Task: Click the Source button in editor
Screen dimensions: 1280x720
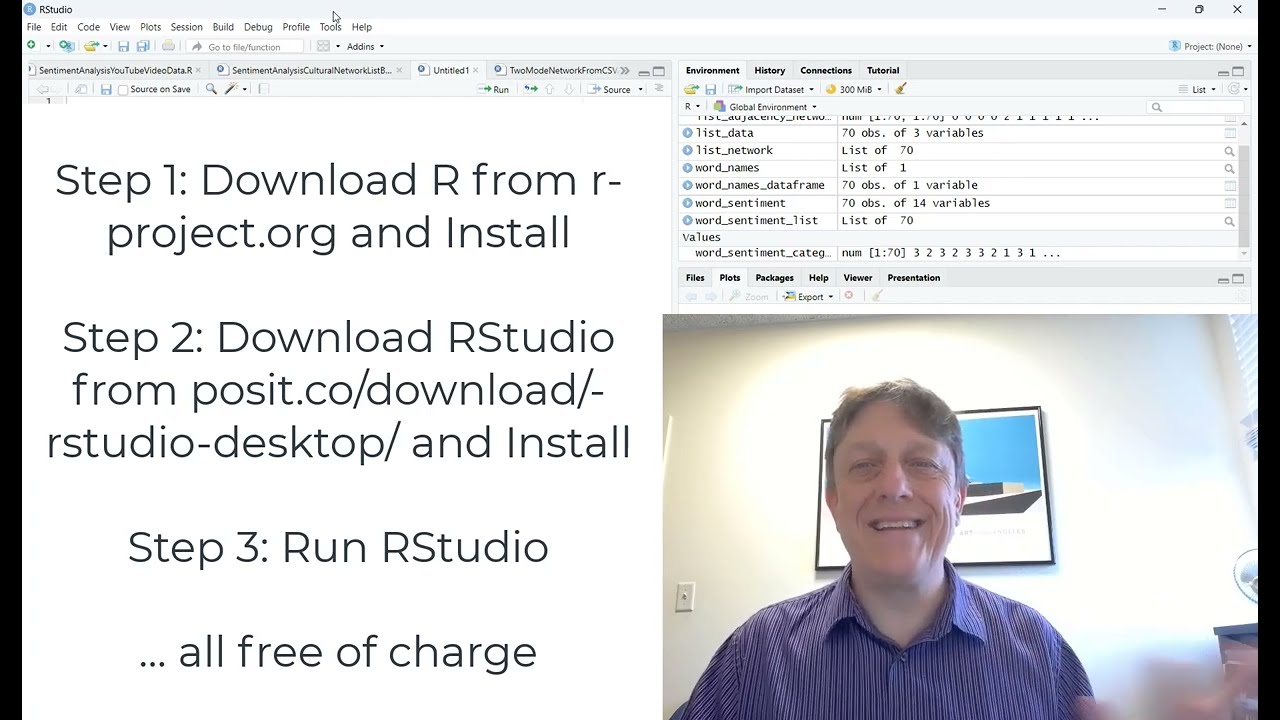Action: click(x=610, y=89)
